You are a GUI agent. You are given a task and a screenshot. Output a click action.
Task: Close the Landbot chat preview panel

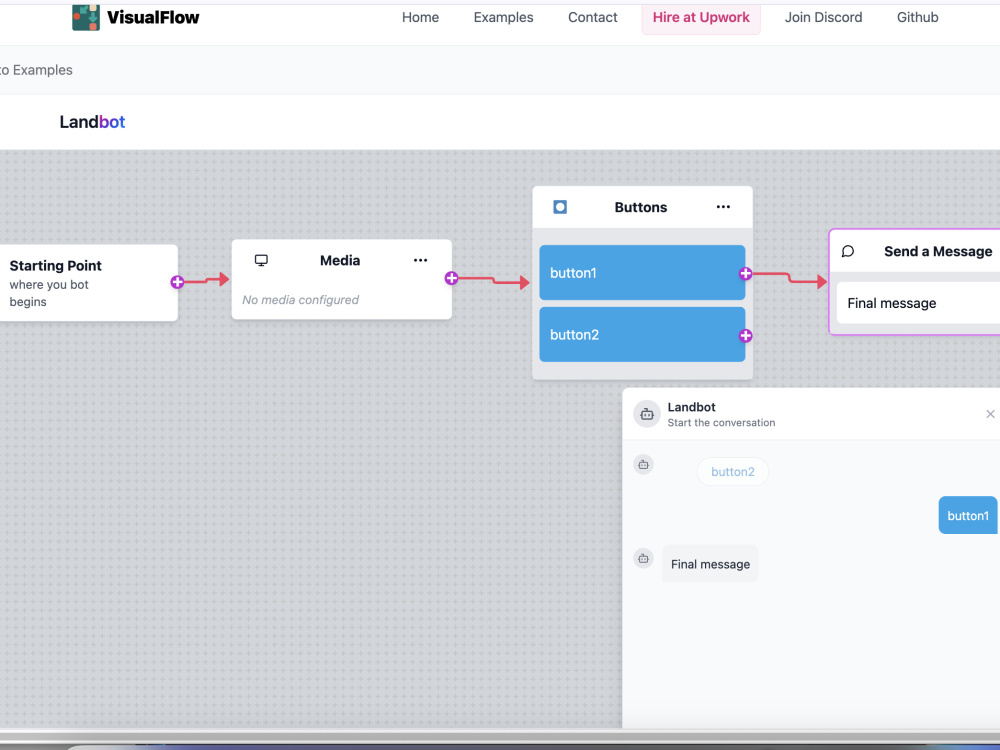990,414
